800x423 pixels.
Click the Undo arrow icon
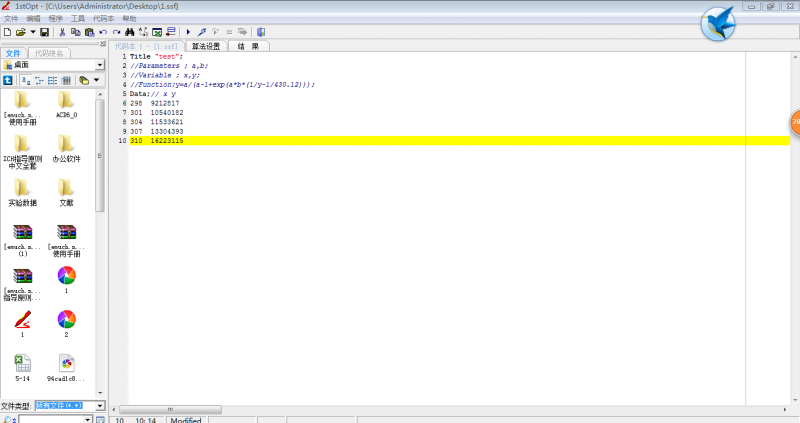103,32
